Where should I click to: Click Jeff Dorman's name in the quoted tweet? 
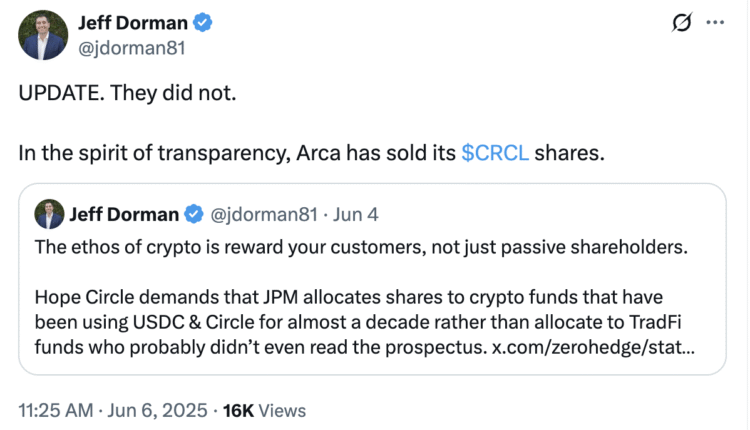tap(124, 214)
